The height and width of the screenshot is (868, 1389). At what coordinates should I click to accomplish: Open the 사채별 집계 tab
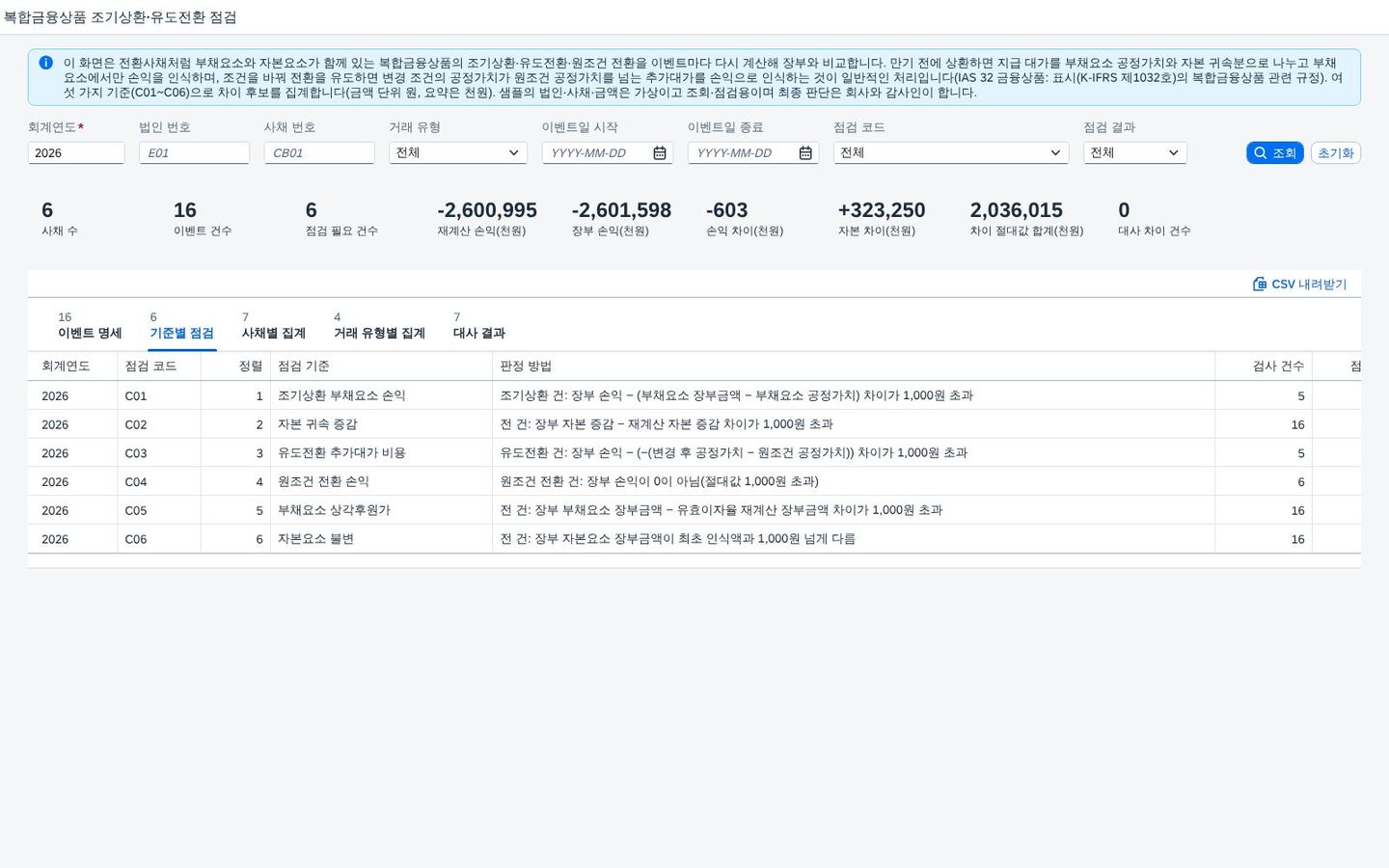pos(274,326)
